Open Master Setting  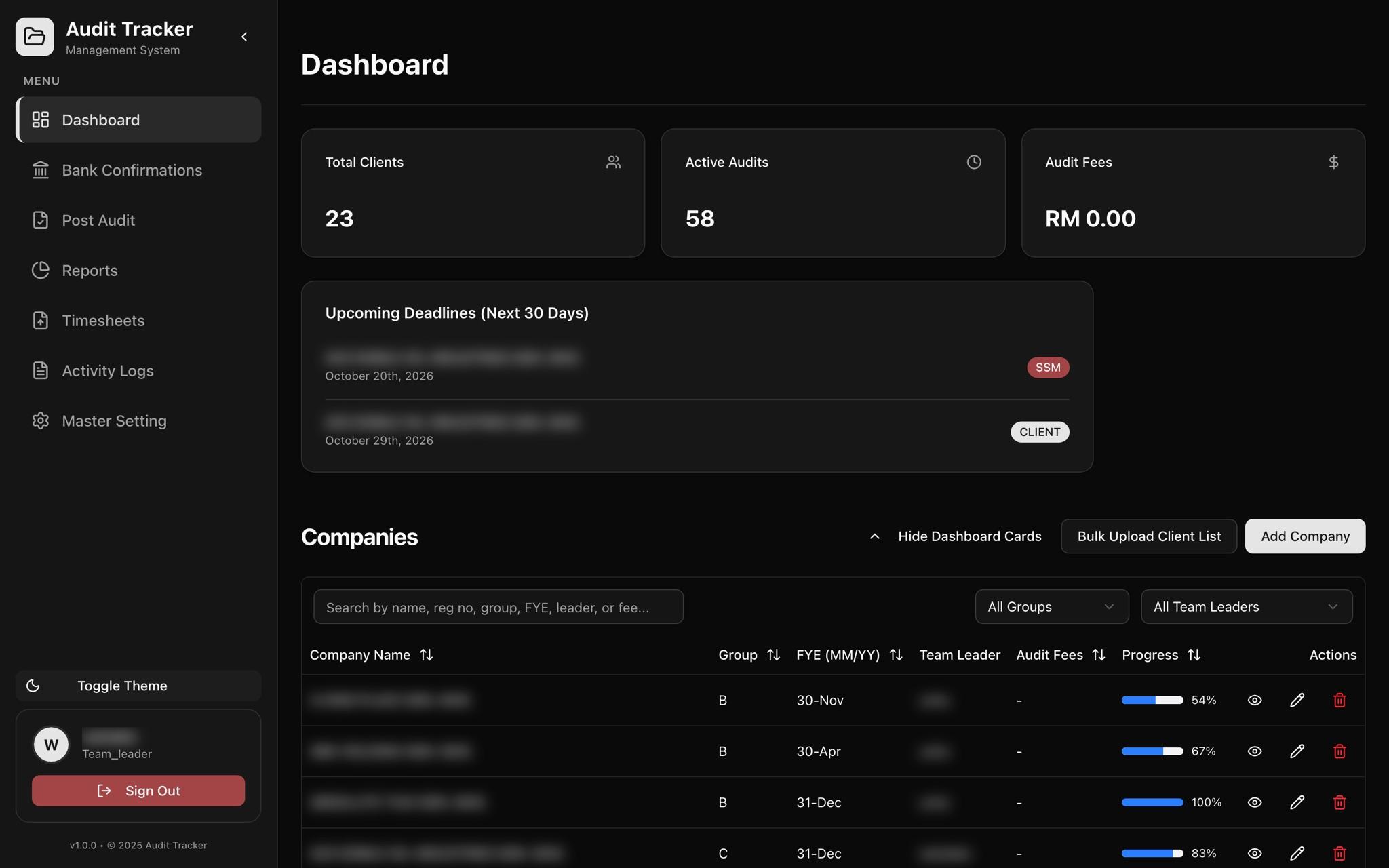[x=138, y=420]
